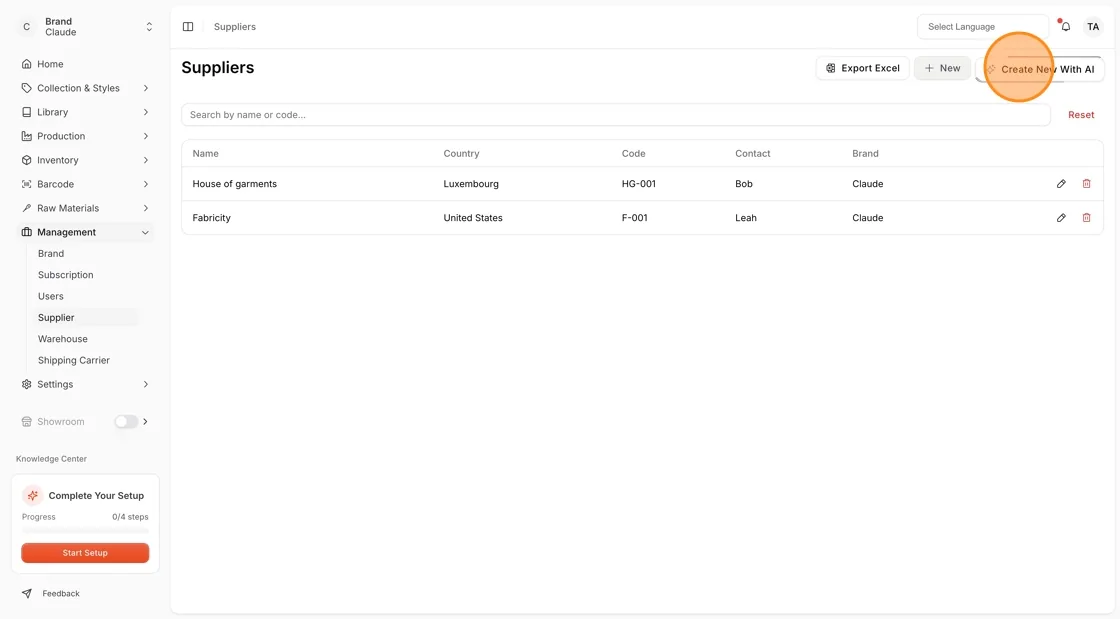Expand the Inventory chevron
The width and height of the screenshot is (1120, 619).
click(x=146, y=160)
